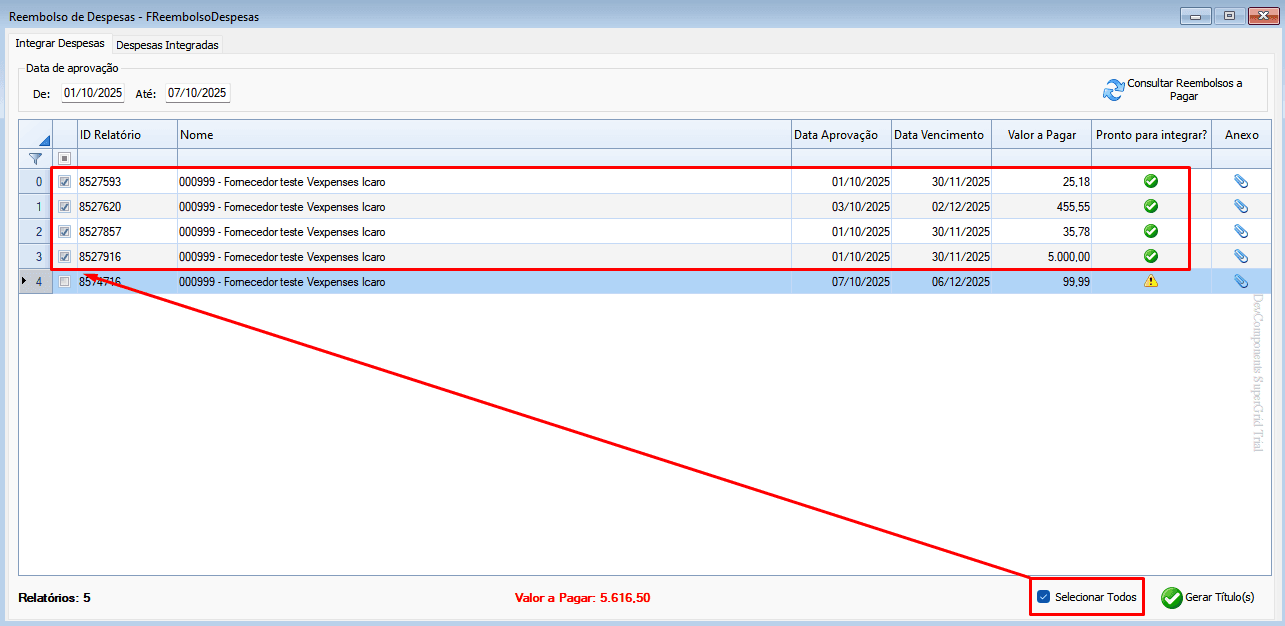Open attachment paperclip for report 8527593
The height and width of the screenshot is (626, 1285).
coord(1240,182)
